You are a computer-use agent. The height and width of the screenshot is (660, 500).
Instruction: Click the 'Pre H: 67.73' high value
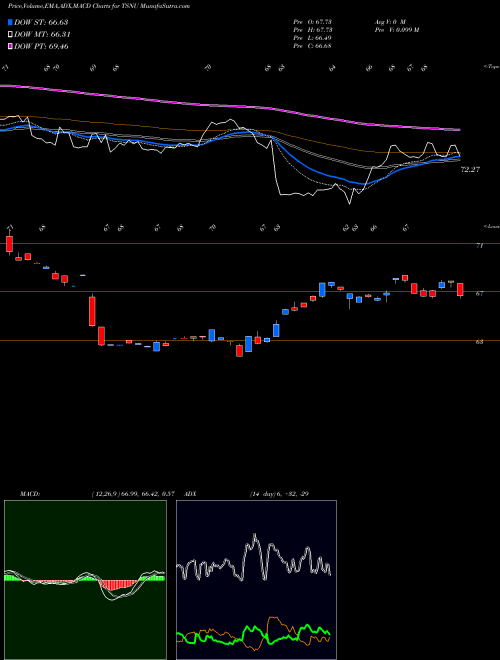click(312, 30)
